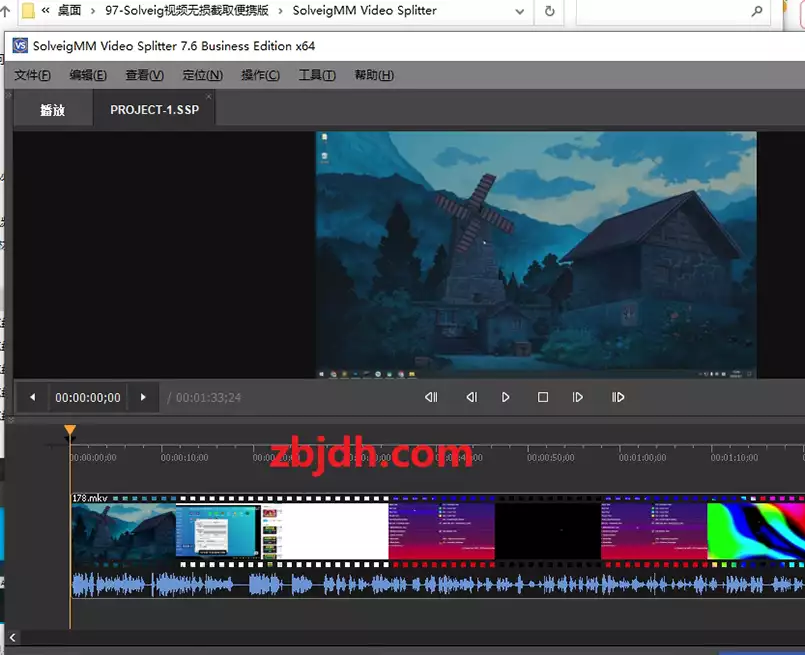Click the blue audio waveform track
The height and width of the screenshot is (655, 805).
click(x=437, y=584)
